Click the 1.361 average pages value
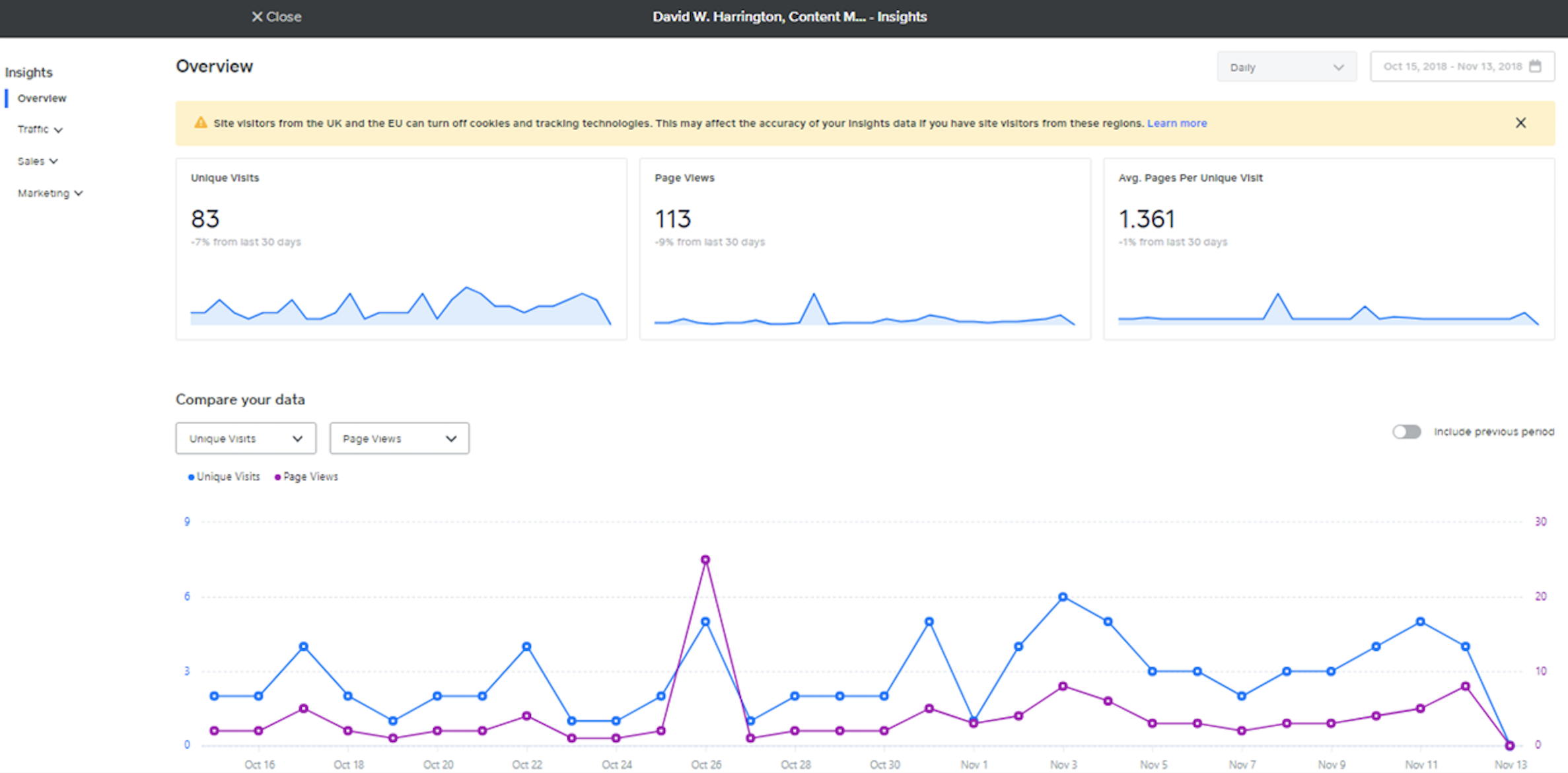The width and height of the screenshot is (1568, 773). click(x=1147, y=219)
